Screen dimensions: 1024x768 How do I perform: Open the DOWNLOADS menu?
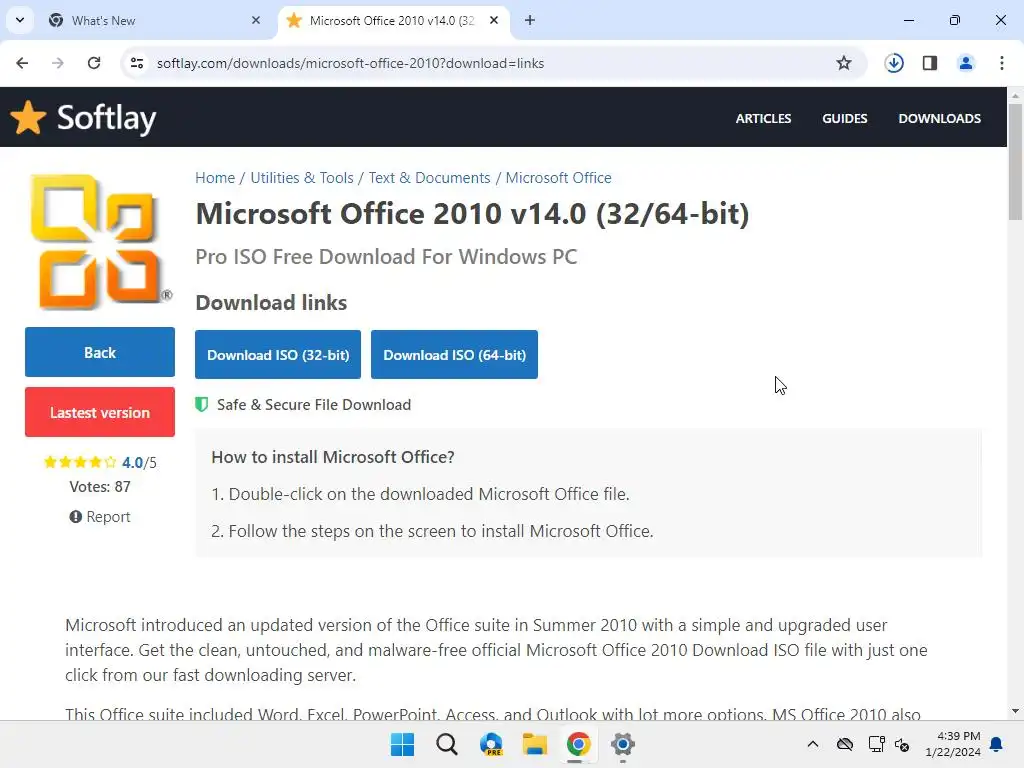939,118
